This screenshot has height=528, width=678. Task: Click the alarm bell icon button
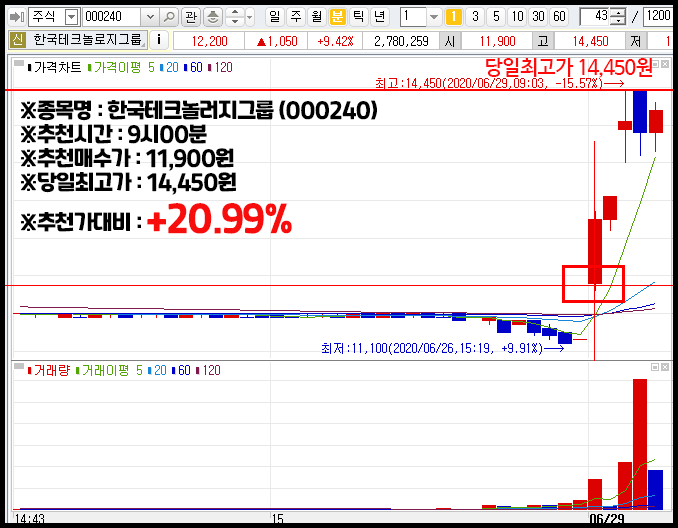213,17
